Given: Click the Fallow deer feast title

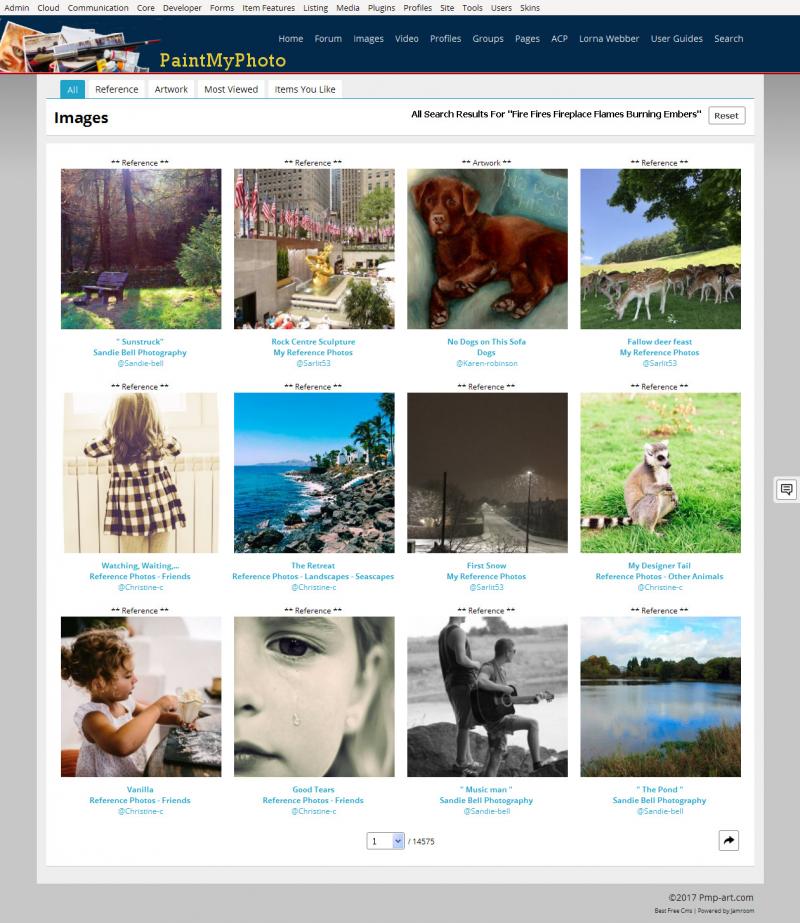Looking at the screenshot, I should pos(659,341).
